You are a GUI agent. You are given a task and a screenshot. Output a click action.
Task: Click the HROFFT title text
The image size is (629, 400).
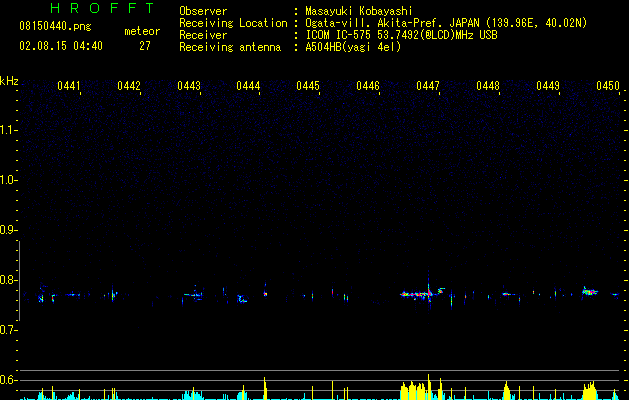pyautogui.click(x=102, y=8)
